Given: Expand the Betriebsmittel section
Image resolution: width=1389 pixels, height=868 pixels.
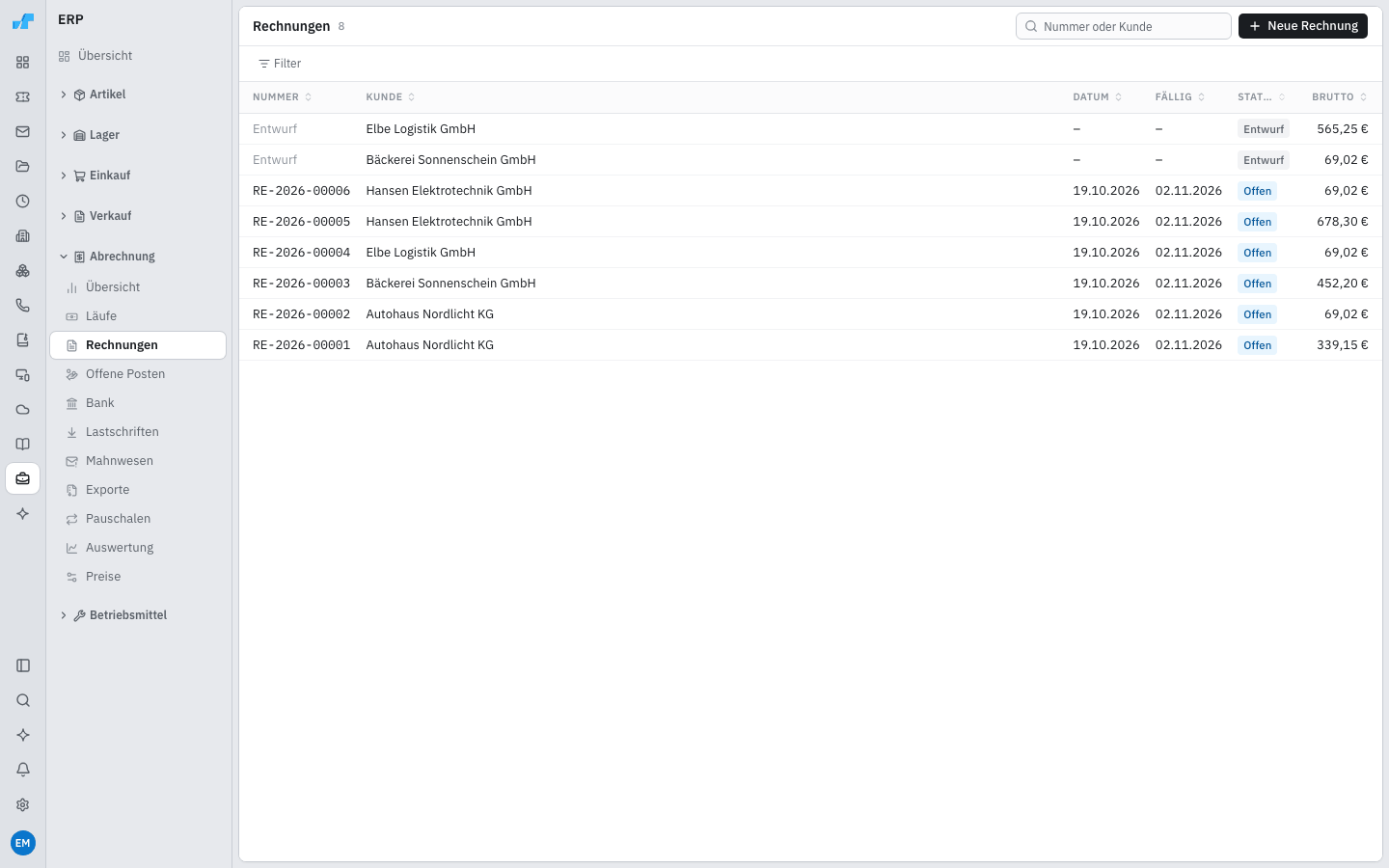Looking at the screenshot, I should click(x=138, y=615).
